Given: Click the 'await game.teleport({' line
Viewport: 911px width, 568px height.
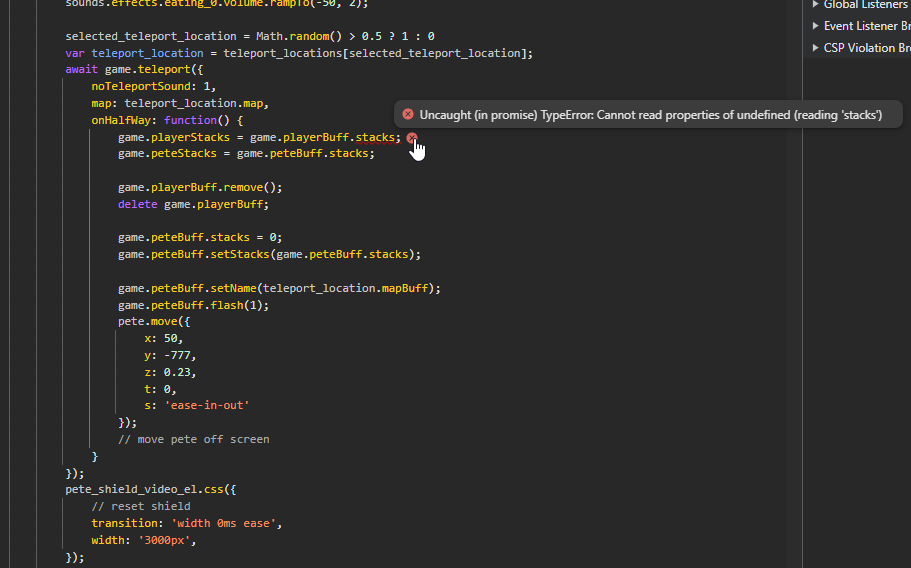Looking at the screenshot, I should click(x=134, y=69).
